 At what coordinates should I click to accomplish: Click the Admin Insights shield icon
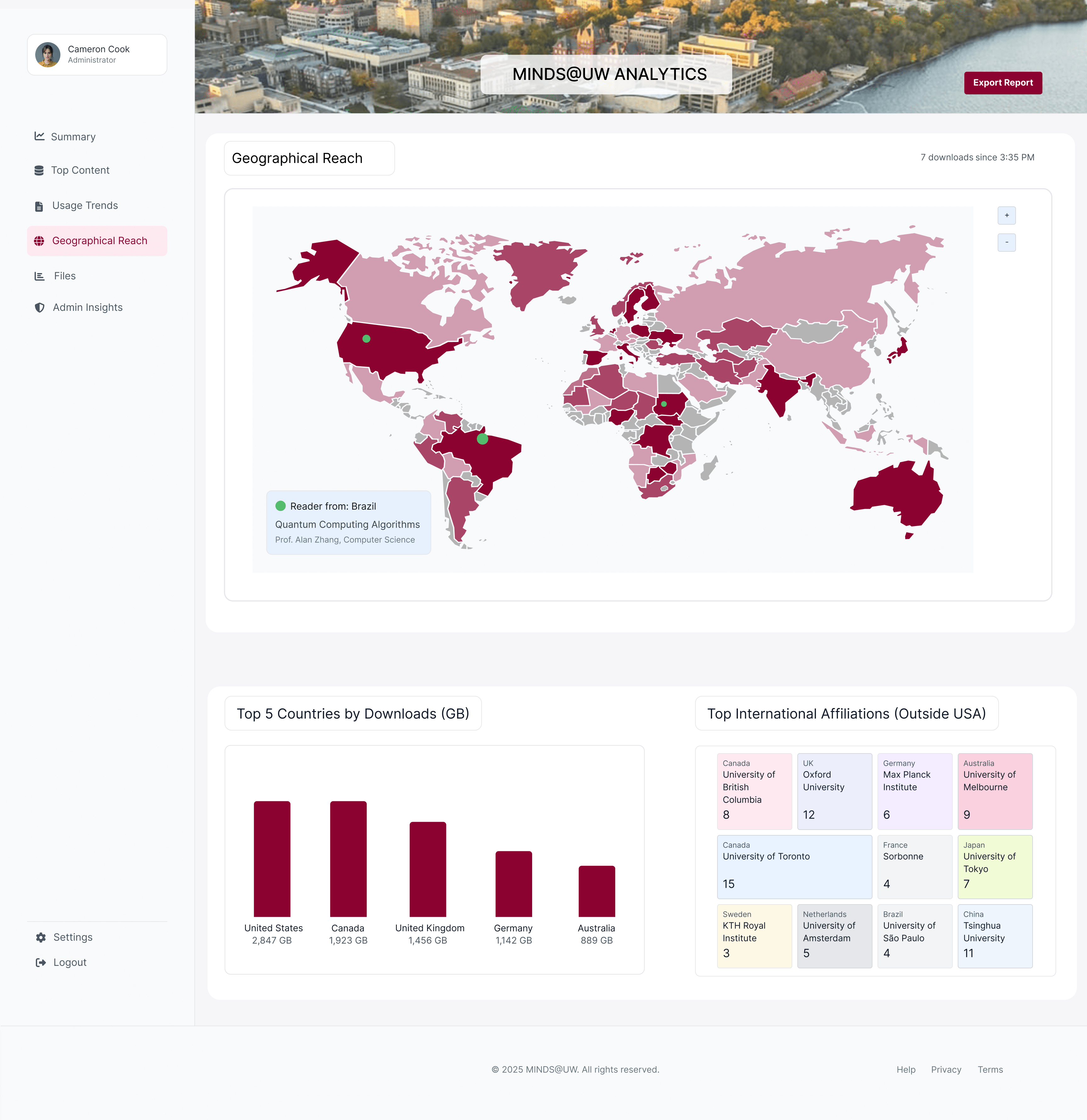(39, 308)
